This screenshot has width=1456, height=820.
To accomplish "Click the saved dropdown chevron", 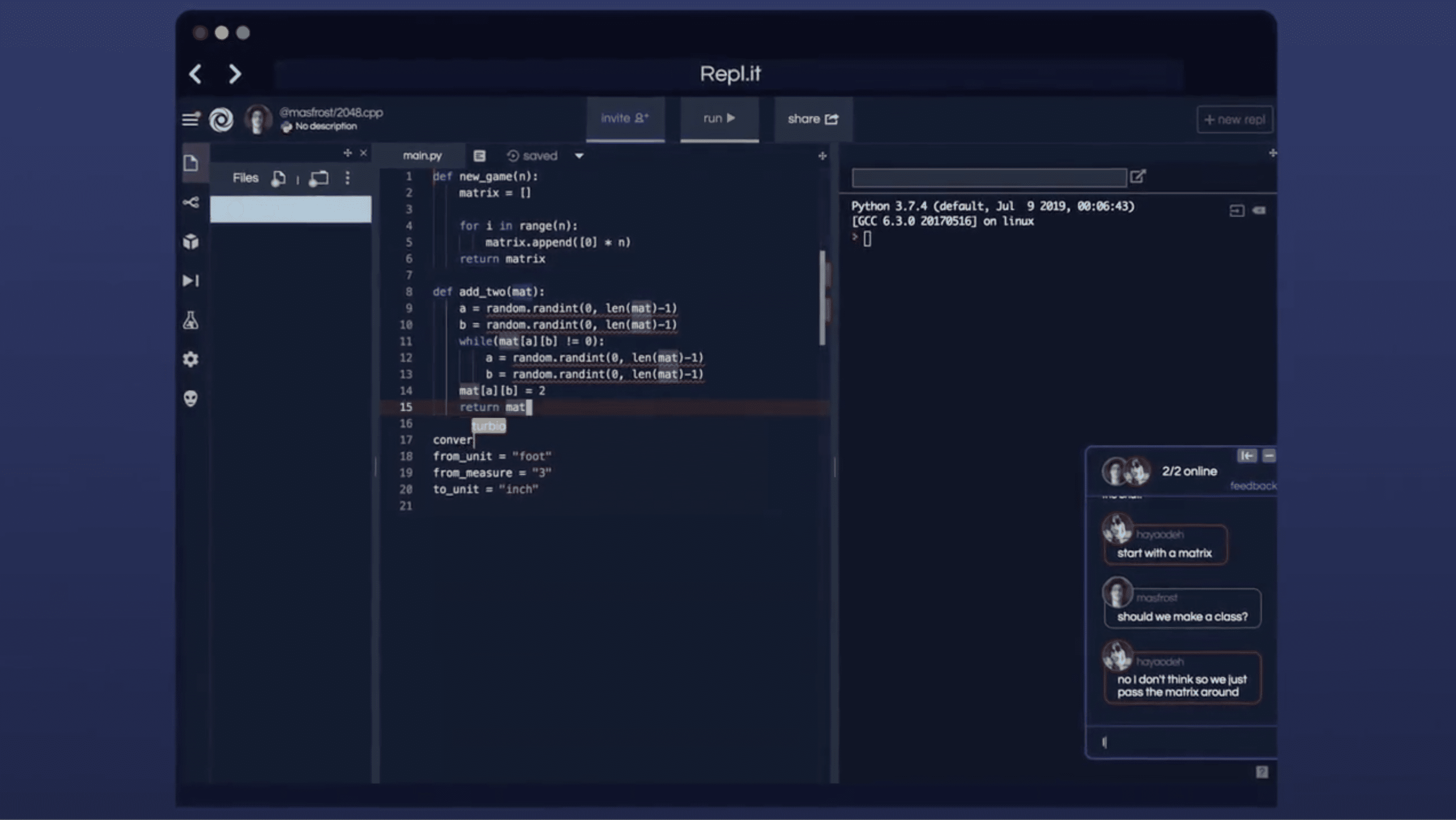I will [579, 155].
